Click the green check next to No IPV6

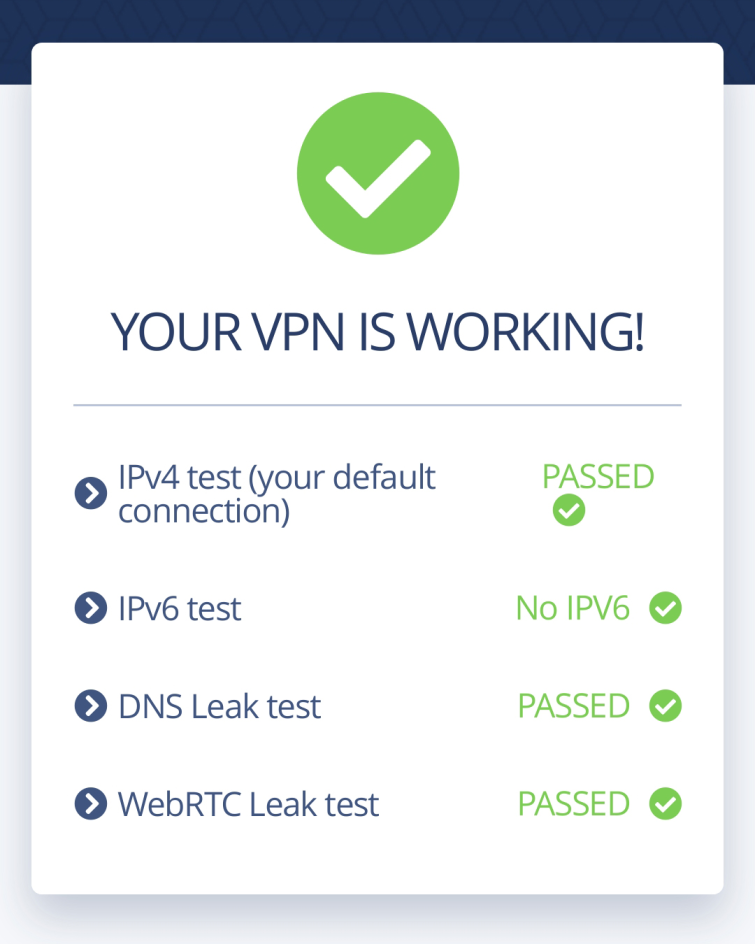[665, 608]
